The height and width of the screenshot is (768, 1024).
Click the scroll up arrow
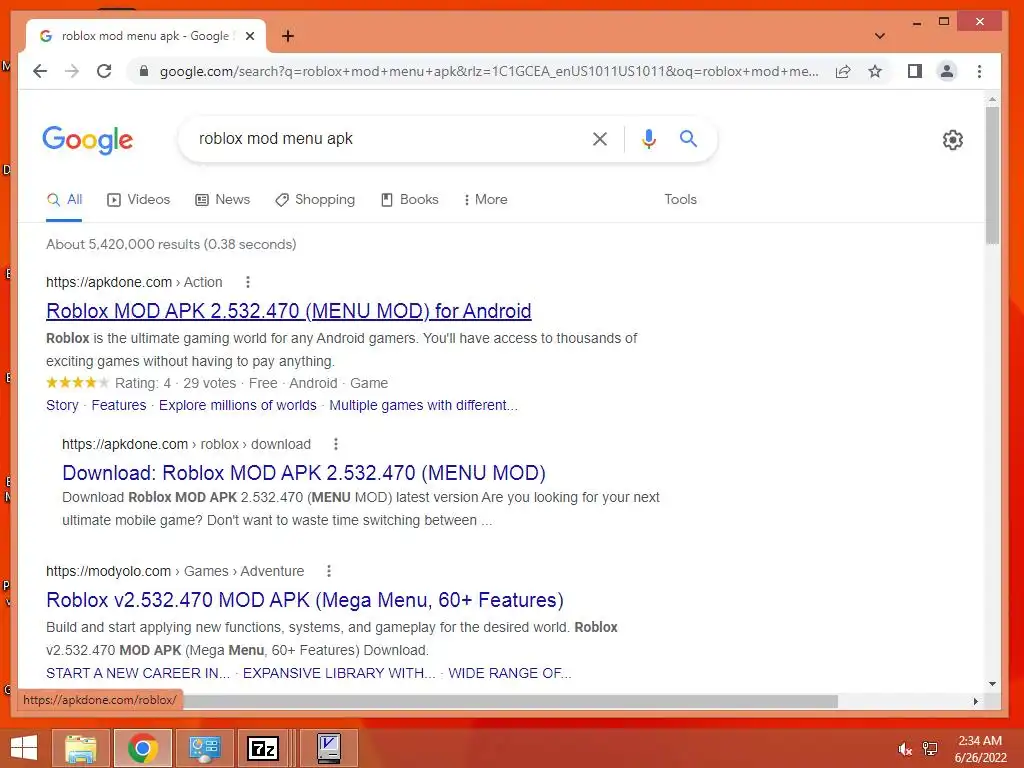(992, 99)
